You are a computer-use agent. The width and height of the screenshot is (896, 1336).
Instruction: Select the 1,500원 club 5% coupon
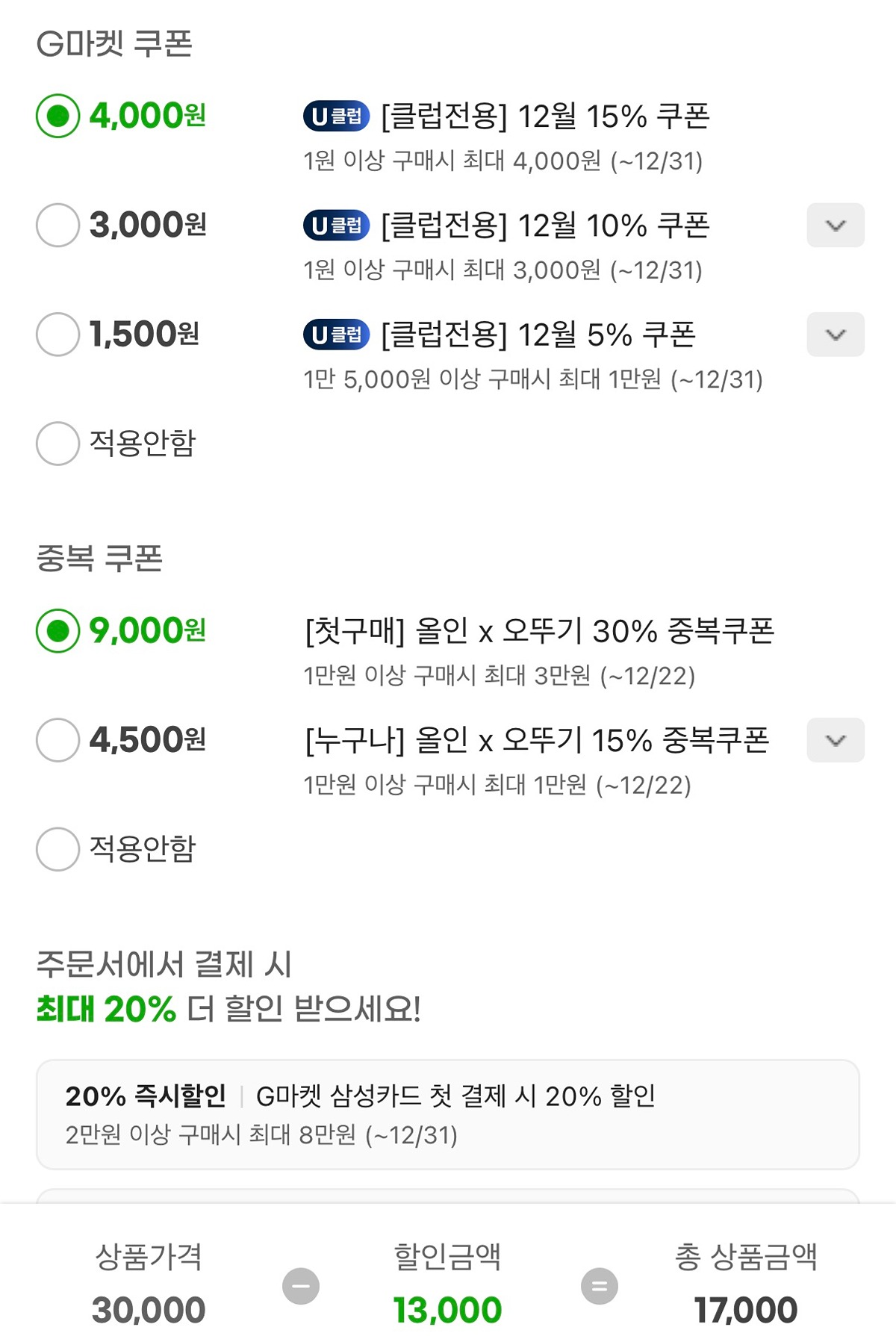point(57,335)
